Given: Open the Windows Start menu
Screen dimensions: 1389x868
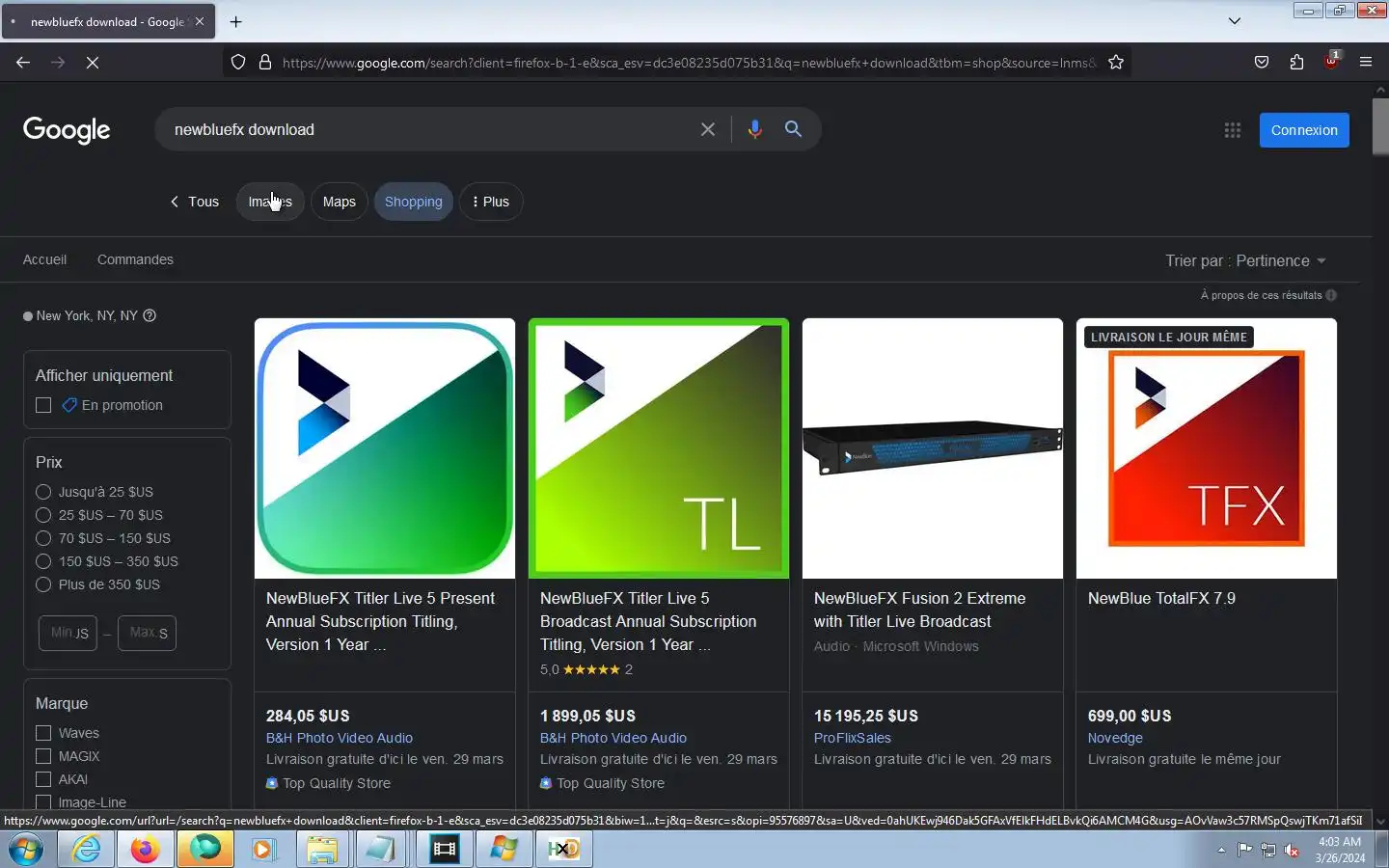Looking at the screenshot, I should point(26,849).
